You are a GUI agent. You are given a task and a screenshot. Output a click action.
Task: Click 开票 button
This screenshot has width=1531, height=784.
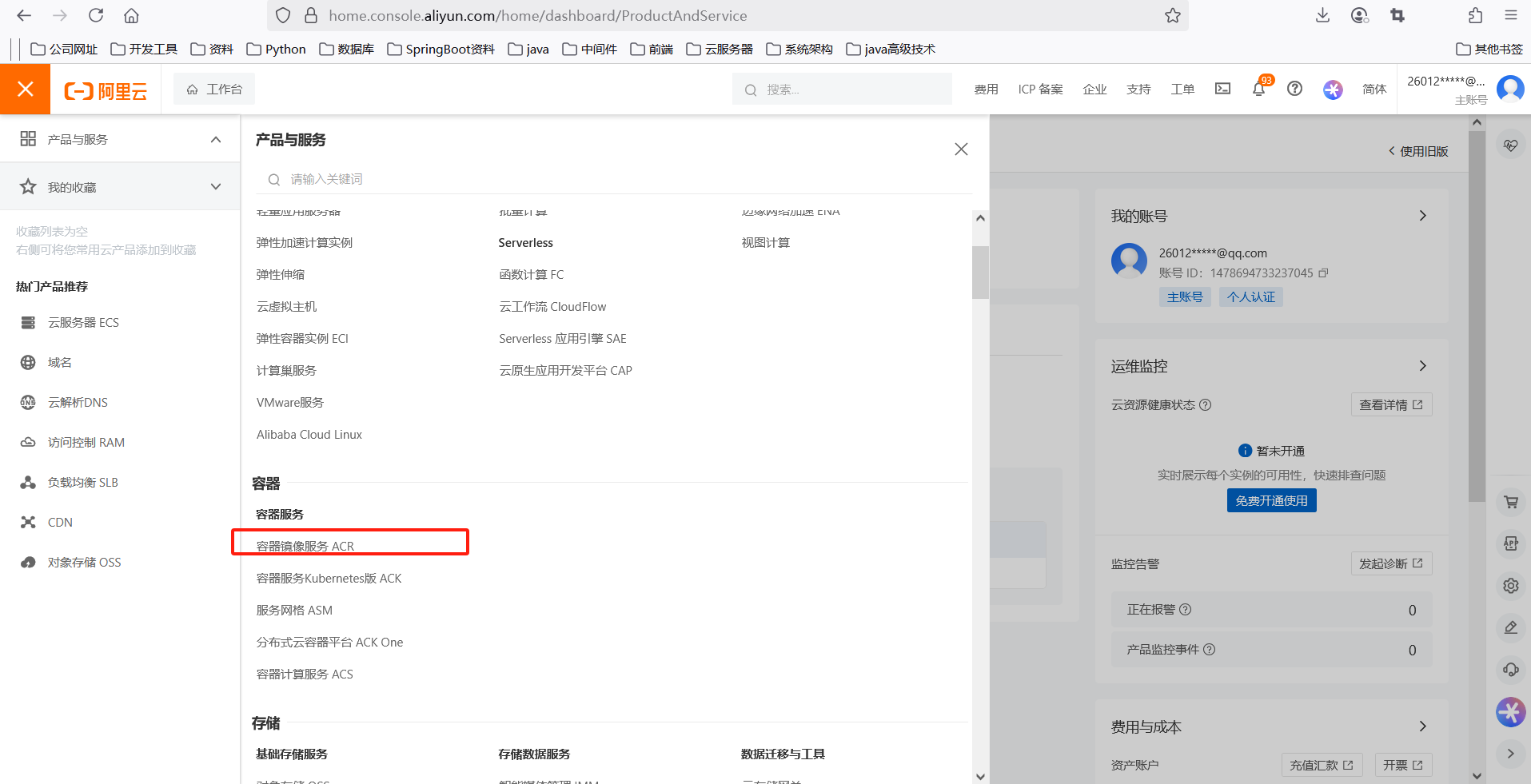click(1403, 765)
